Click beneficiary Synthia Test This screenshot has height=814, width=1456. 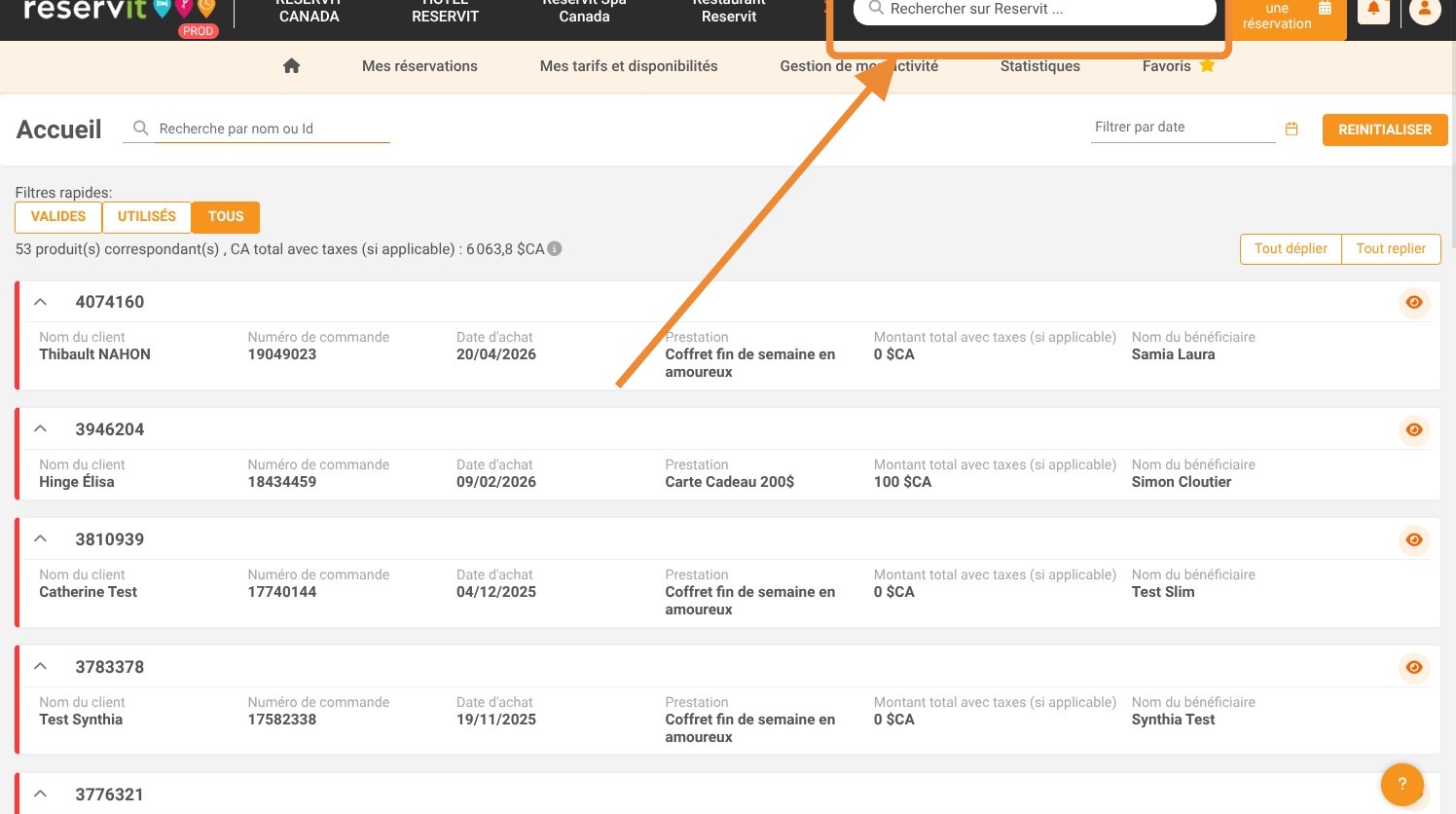coord(1173,720)
